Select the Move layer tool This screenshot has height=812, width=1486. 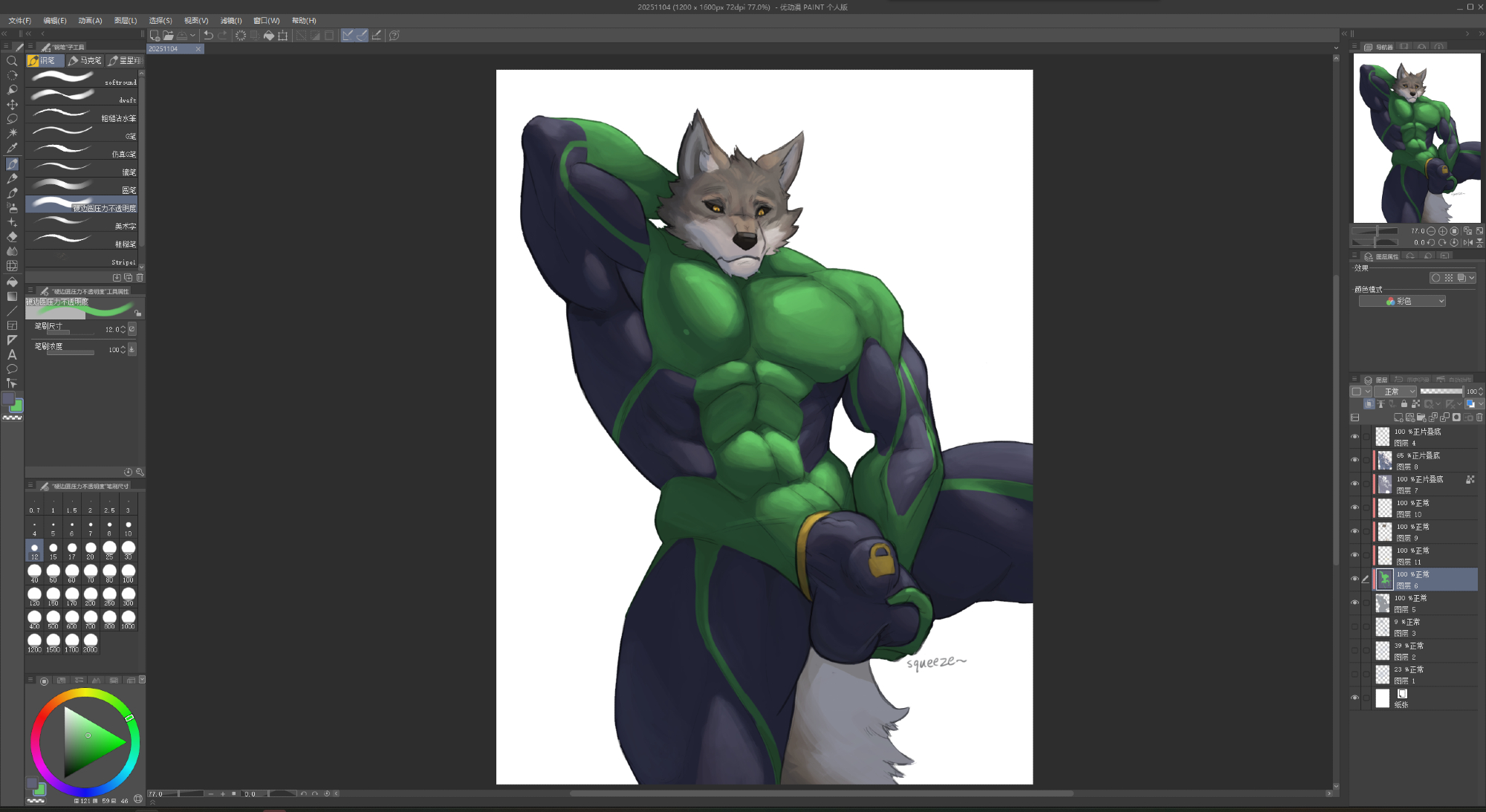[x=12, y=105]
